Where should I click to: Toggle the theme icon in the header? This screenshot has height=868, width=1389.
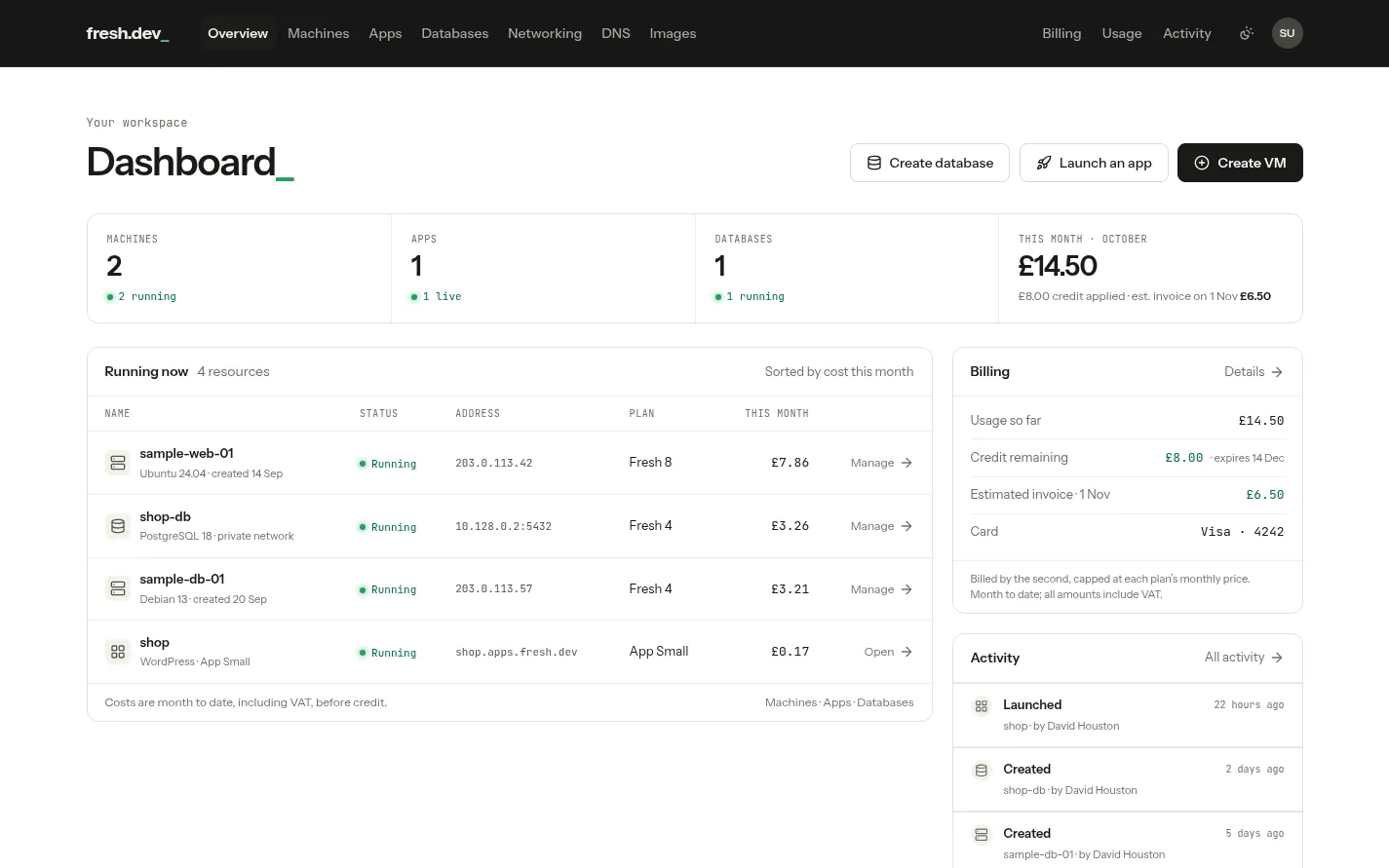coord(1246,33)
